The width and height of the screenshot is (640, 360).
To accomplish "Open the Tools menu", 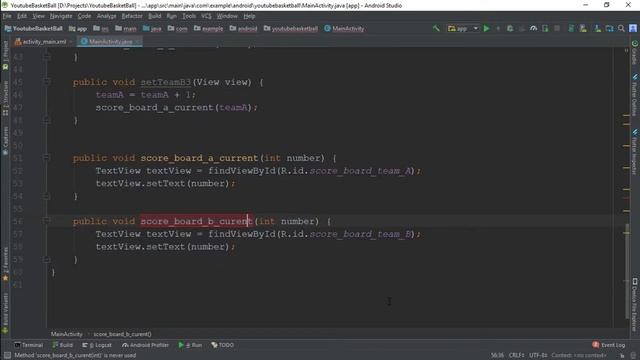I will [189, 16].
